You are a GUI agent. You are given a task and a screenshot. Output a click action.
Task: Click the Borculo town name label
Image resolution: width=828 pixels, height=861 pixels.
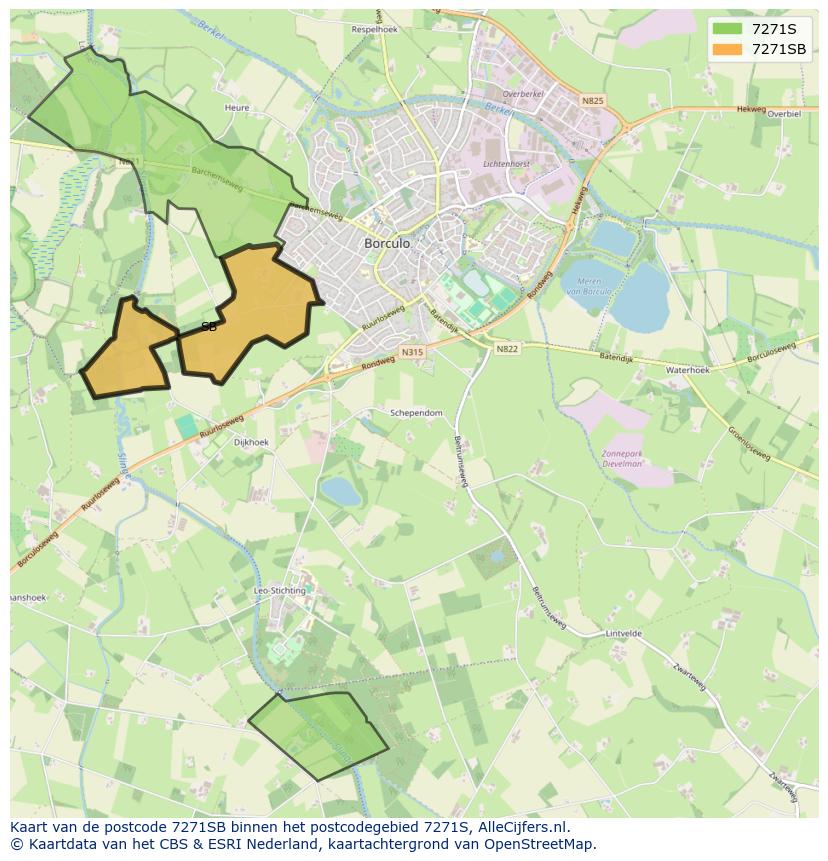click(x=387, y=243)
